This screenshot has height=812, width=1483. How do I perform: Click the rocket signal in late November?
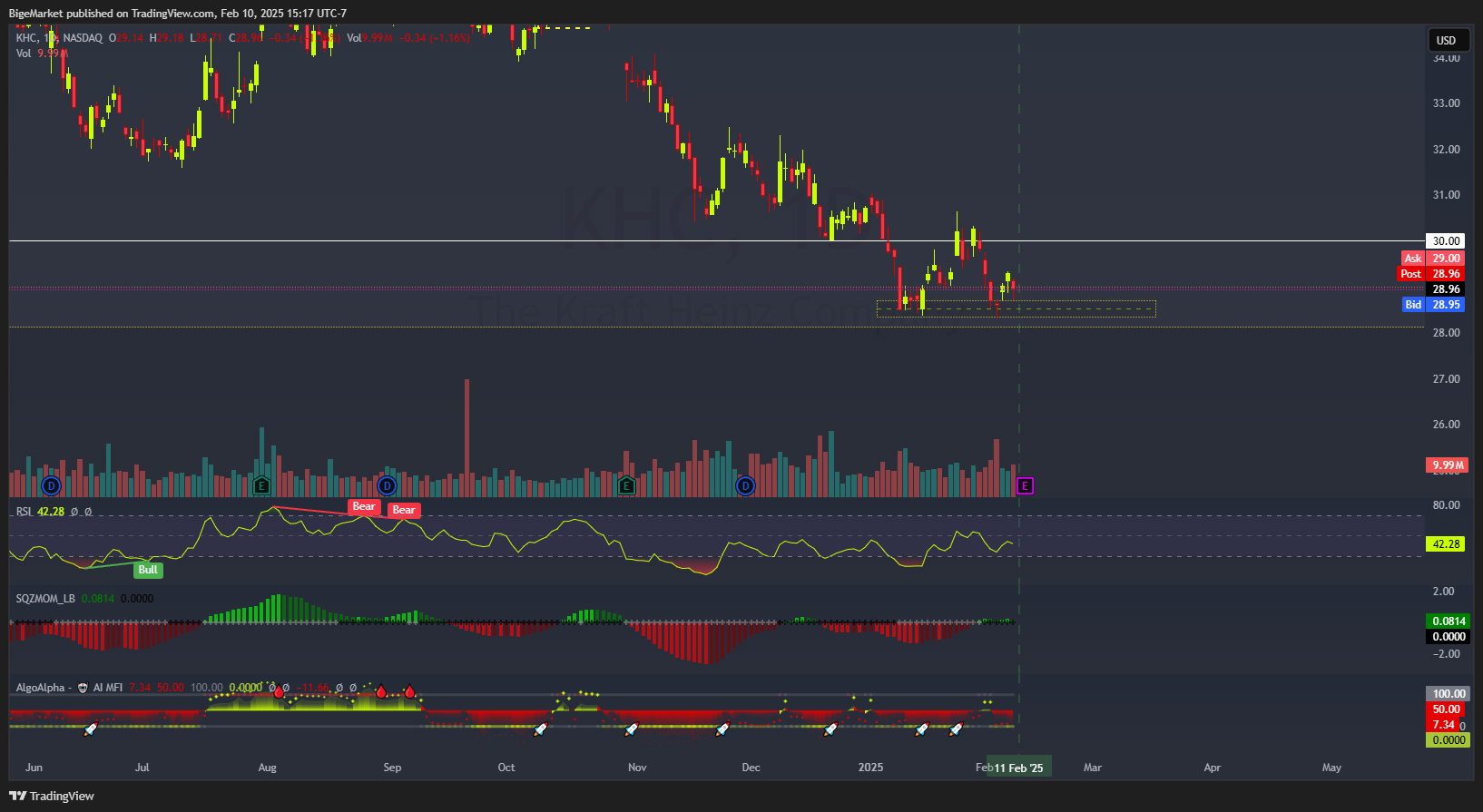coord(722,729)
